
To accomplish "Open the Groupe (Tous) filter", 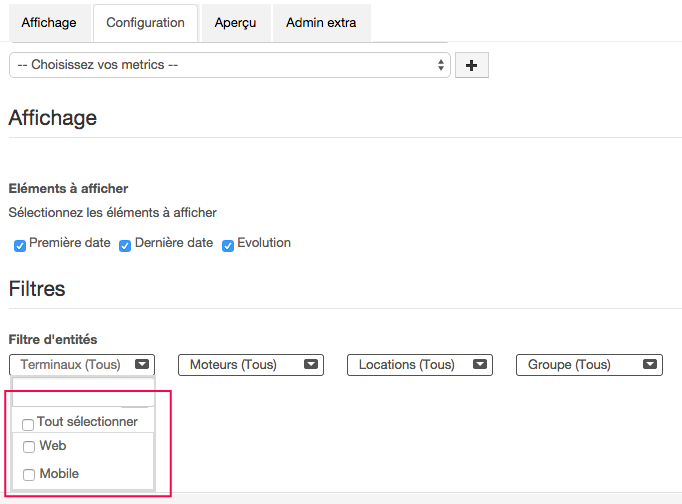I will pyautogui.click(x=589, y=364).
